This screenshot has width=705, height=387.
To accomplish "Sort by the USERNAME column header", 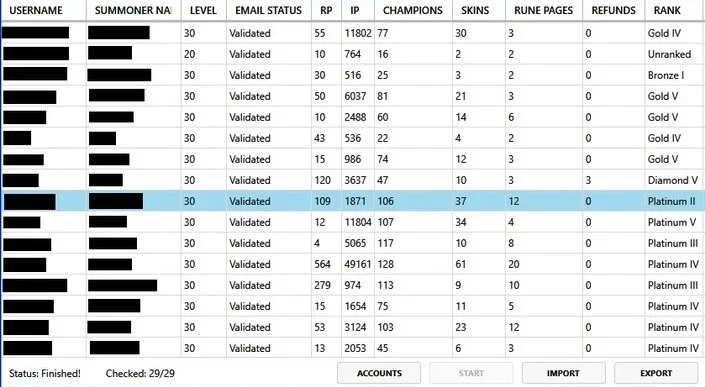I will tap(43, 10).
